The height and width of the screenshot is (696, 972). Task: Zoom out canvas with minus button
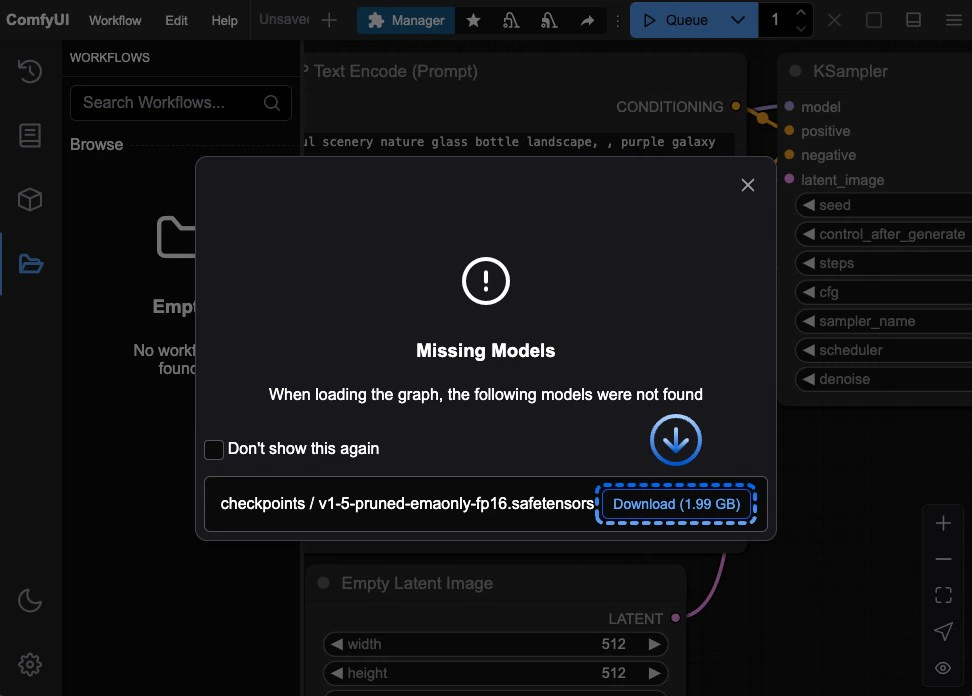[943, 559]
